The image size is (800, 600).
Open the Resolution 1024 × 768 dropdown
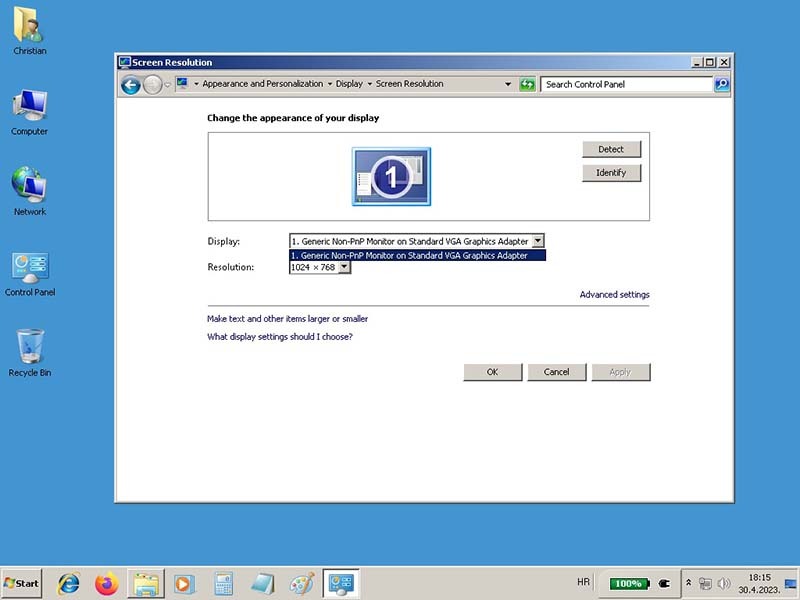(x=344, y=268)
